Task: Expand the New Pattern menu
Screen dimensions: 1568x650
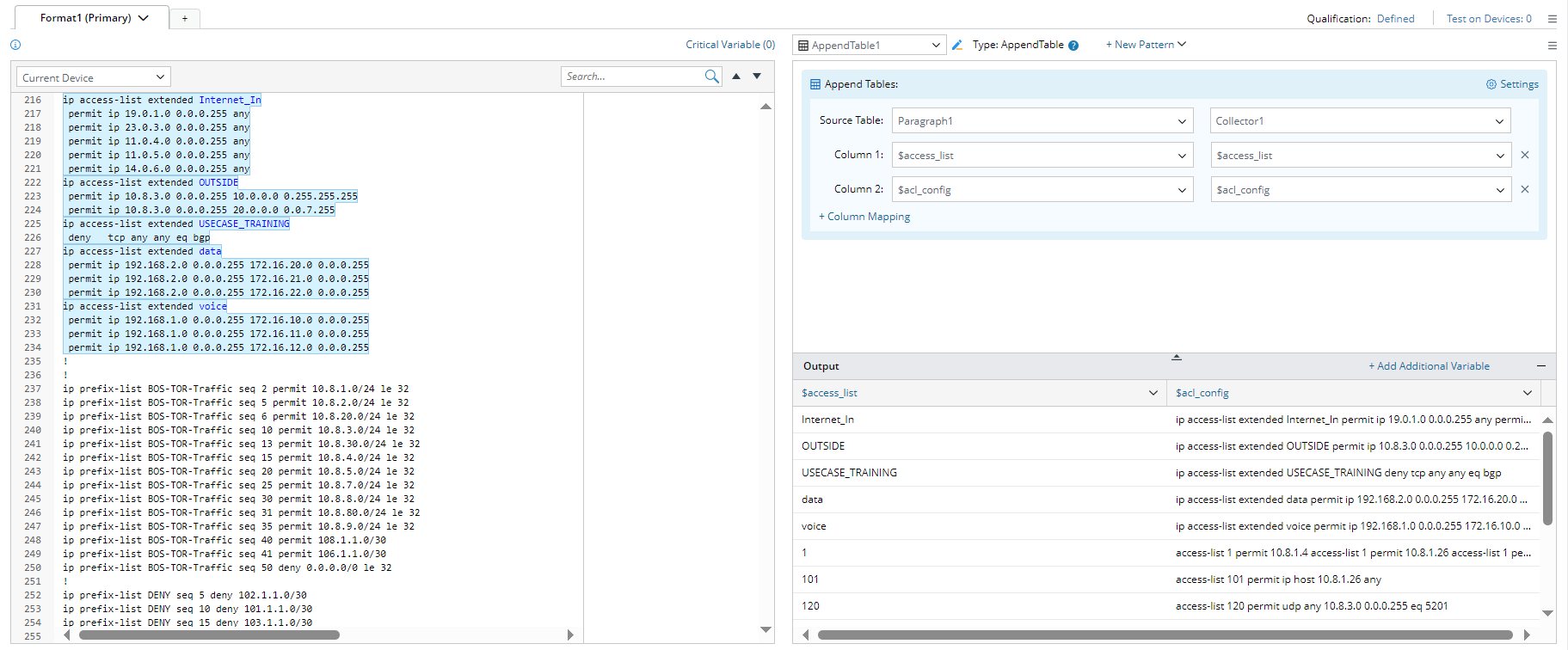Action: [x=1146, y=45]
